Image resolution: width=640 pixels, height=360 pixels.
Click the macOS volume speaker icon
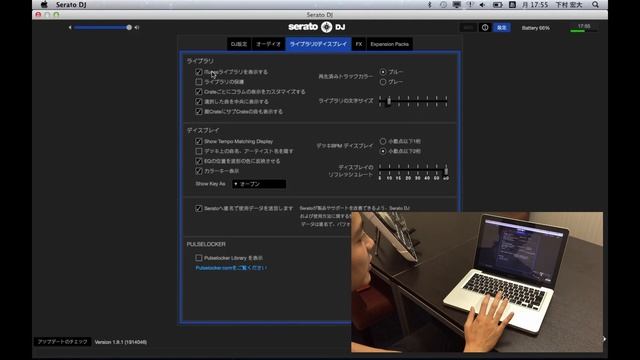click(483, 4)
